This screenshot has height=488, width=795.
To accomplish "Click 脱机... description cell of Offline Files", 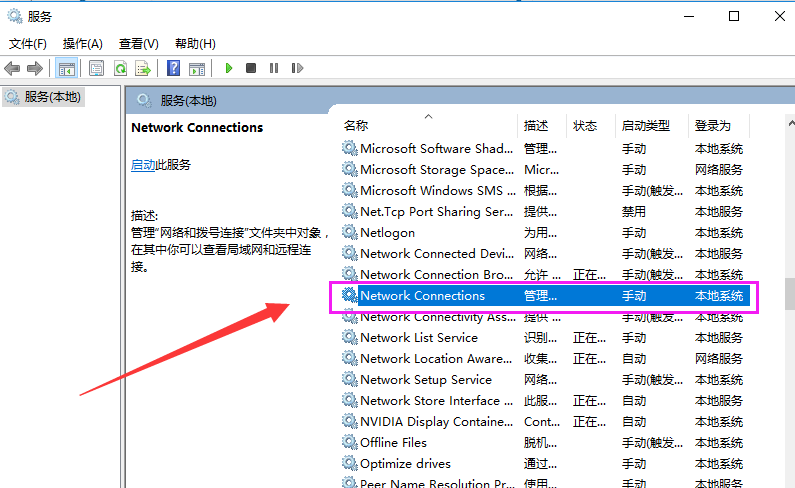I will tap(540, 443).
